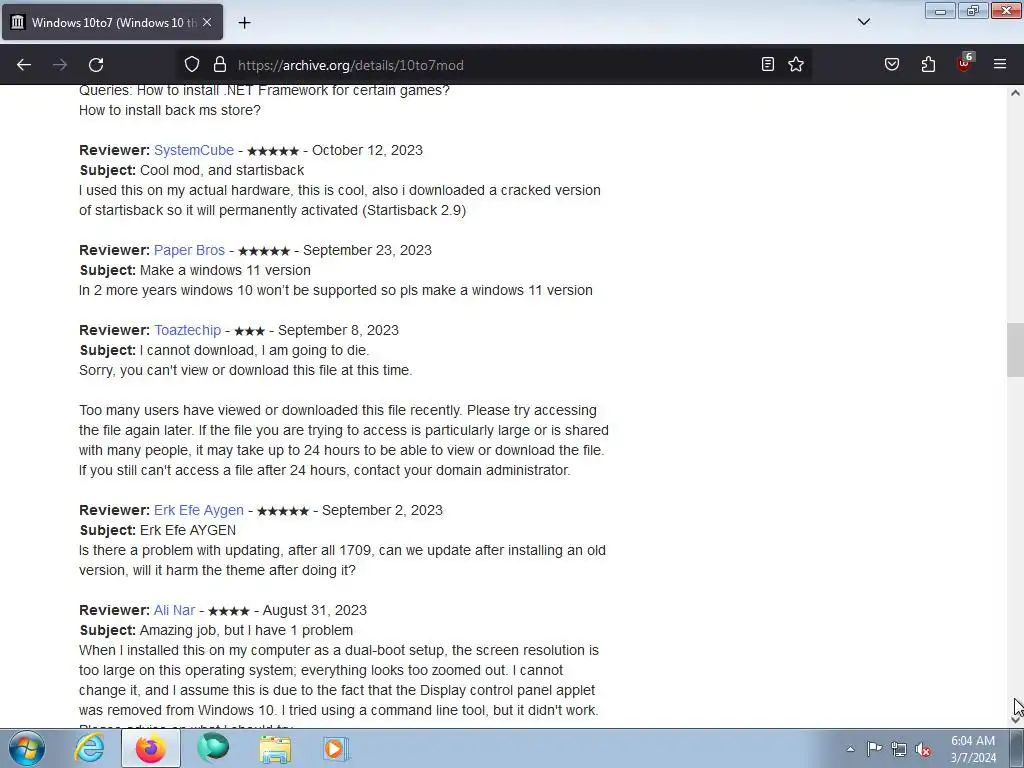Click 'Amazing job, but I have 1 problem' subject
1024x768 pixels.
[246, 630]
